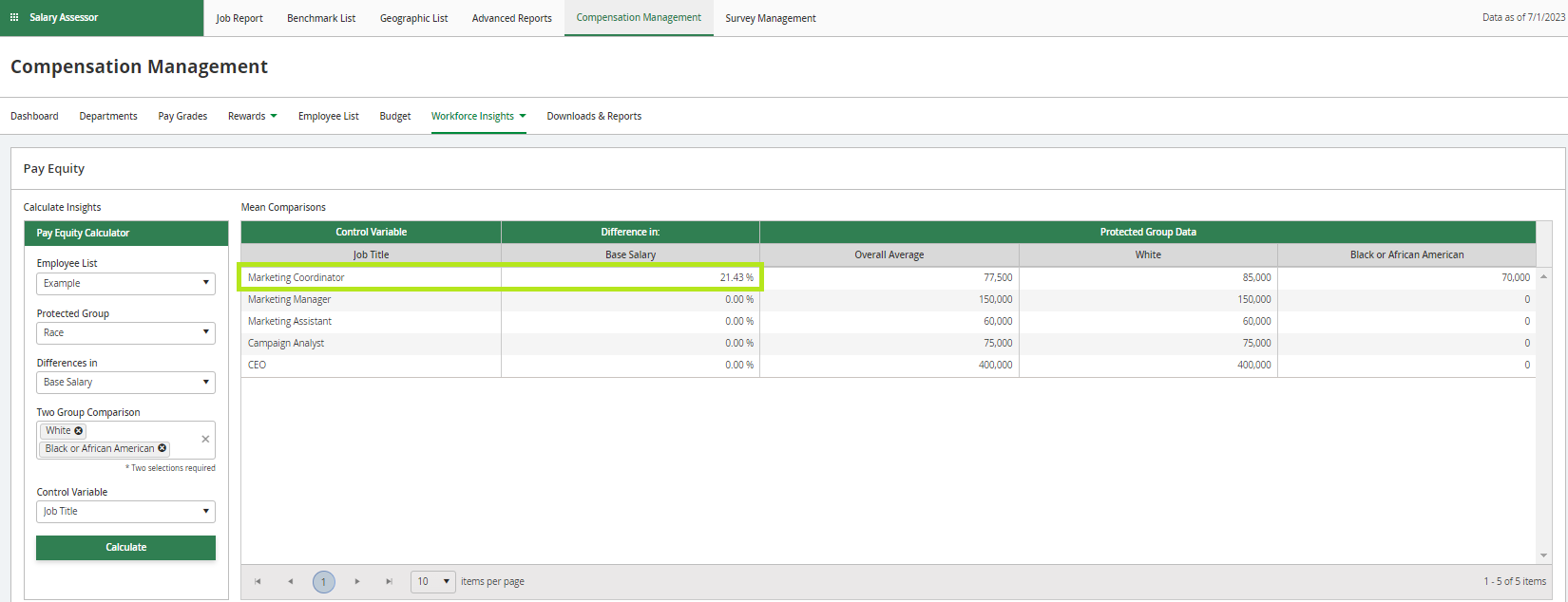Open the Pay Grades section
This screenshot has height=602, width=1568.
[x=182, y=116]
